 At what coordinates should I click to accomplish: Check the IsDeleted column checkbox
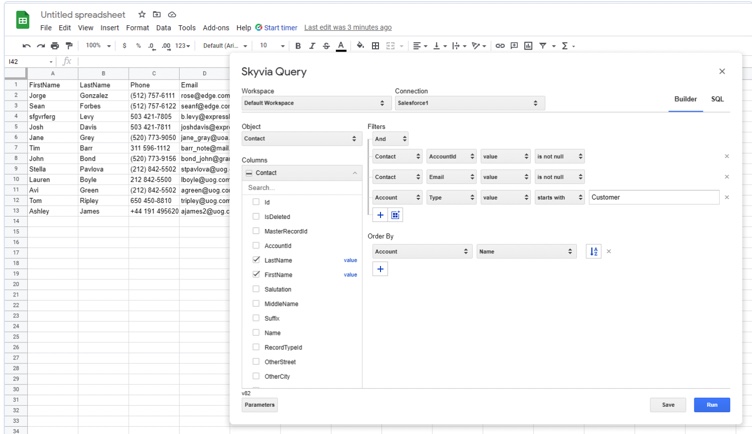pos(256,216)
